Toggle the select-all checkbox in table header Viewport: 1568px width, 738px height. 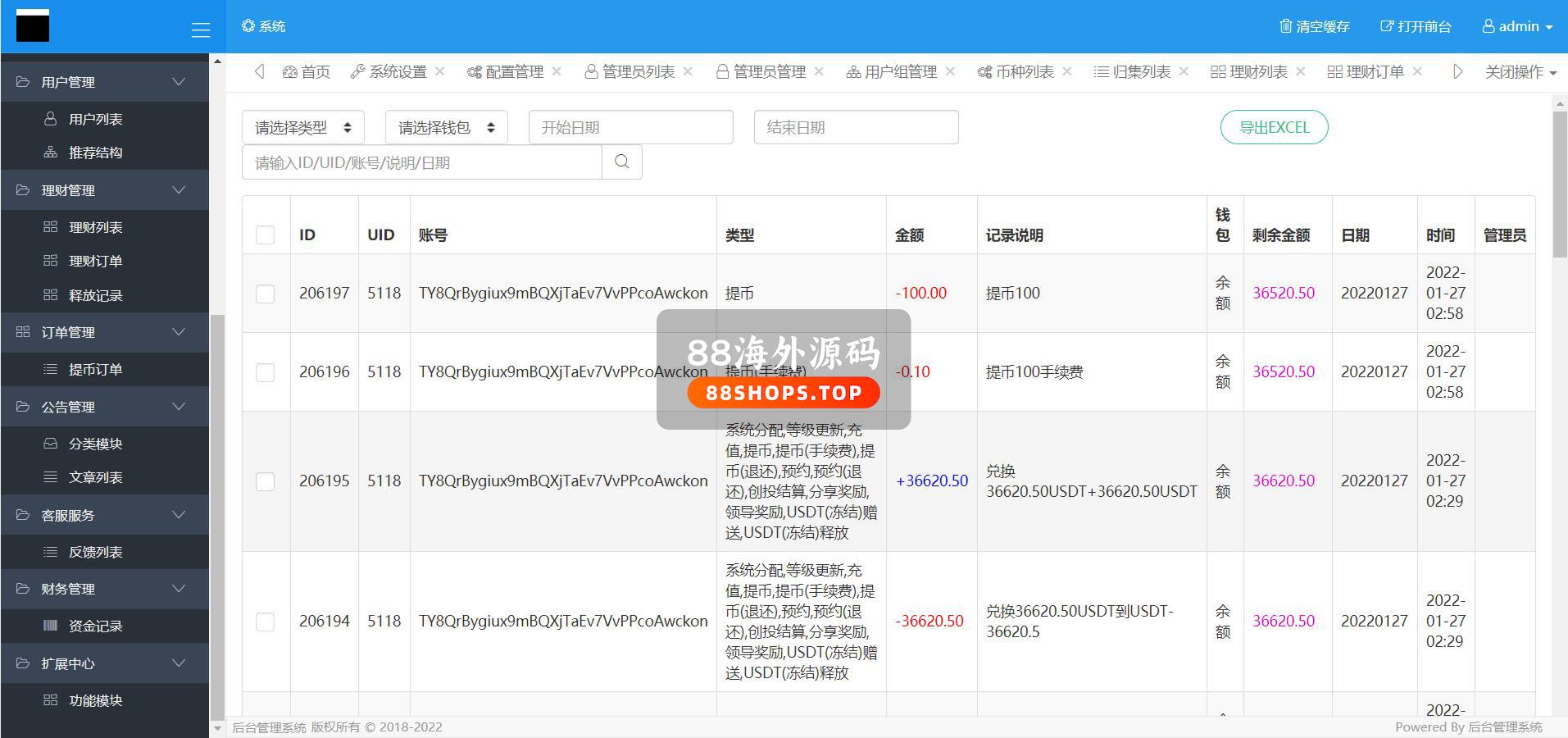pos(266,235)
